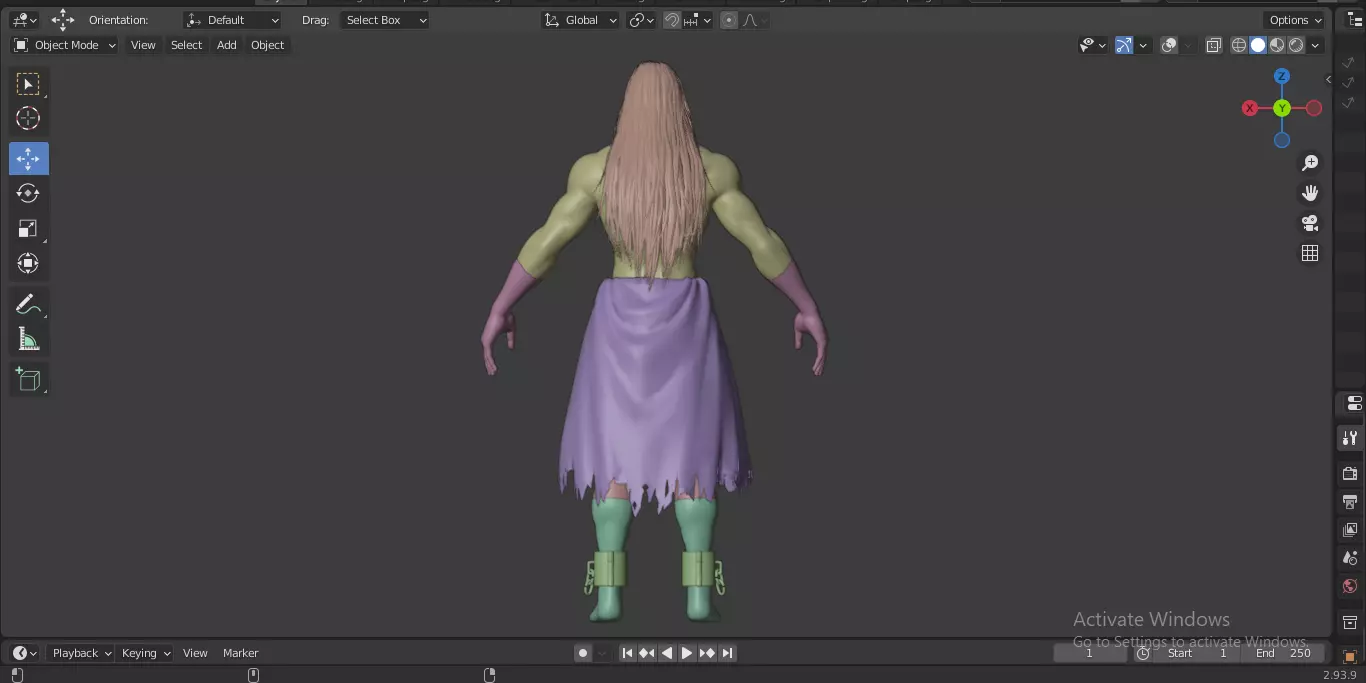Select the Cursor tool
Viewport: 1366px width, 683px height.
(28, 119)
